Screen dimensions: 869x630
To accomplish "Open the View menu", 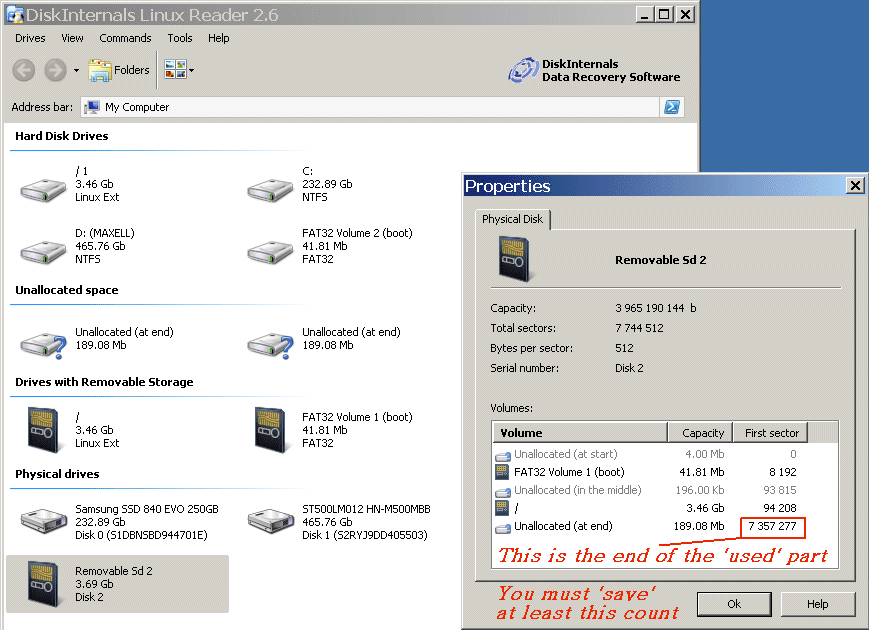I will [72, 38].
